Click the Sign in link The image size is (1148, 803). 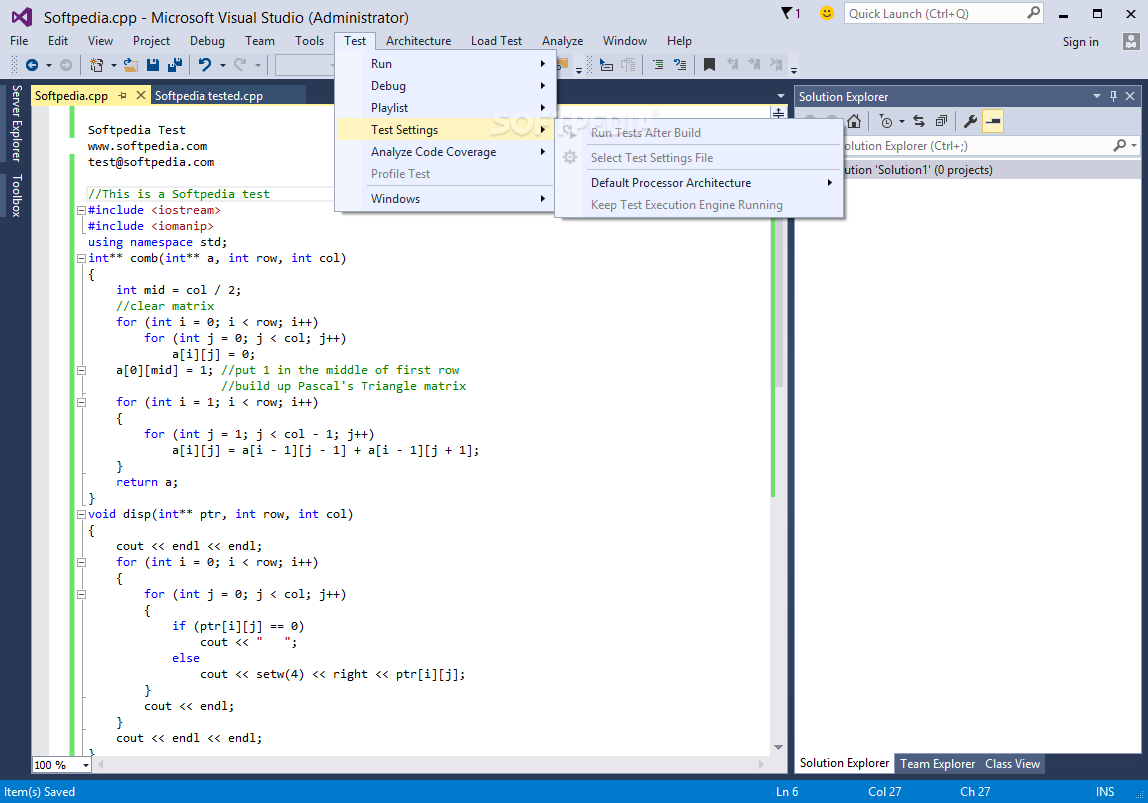coord(1081,42)
